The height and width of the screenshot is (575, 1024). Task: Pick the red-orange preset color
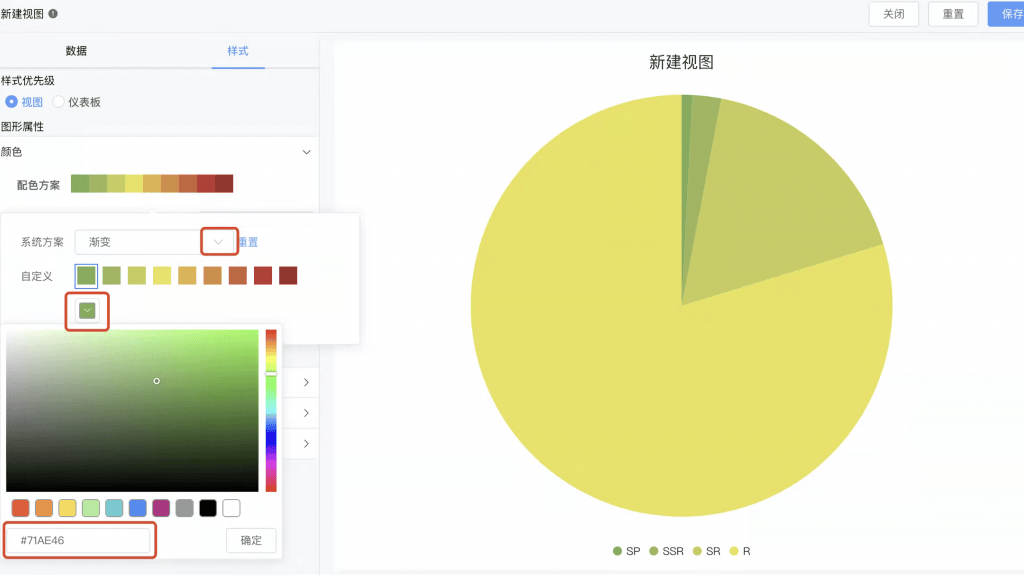[20, 508]
